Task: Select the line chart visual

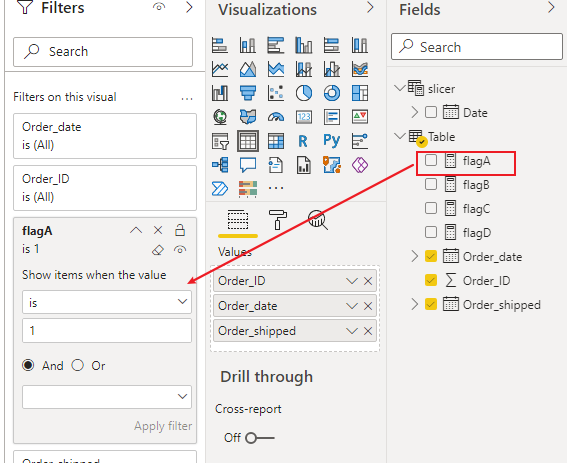Action: (219, 69)
